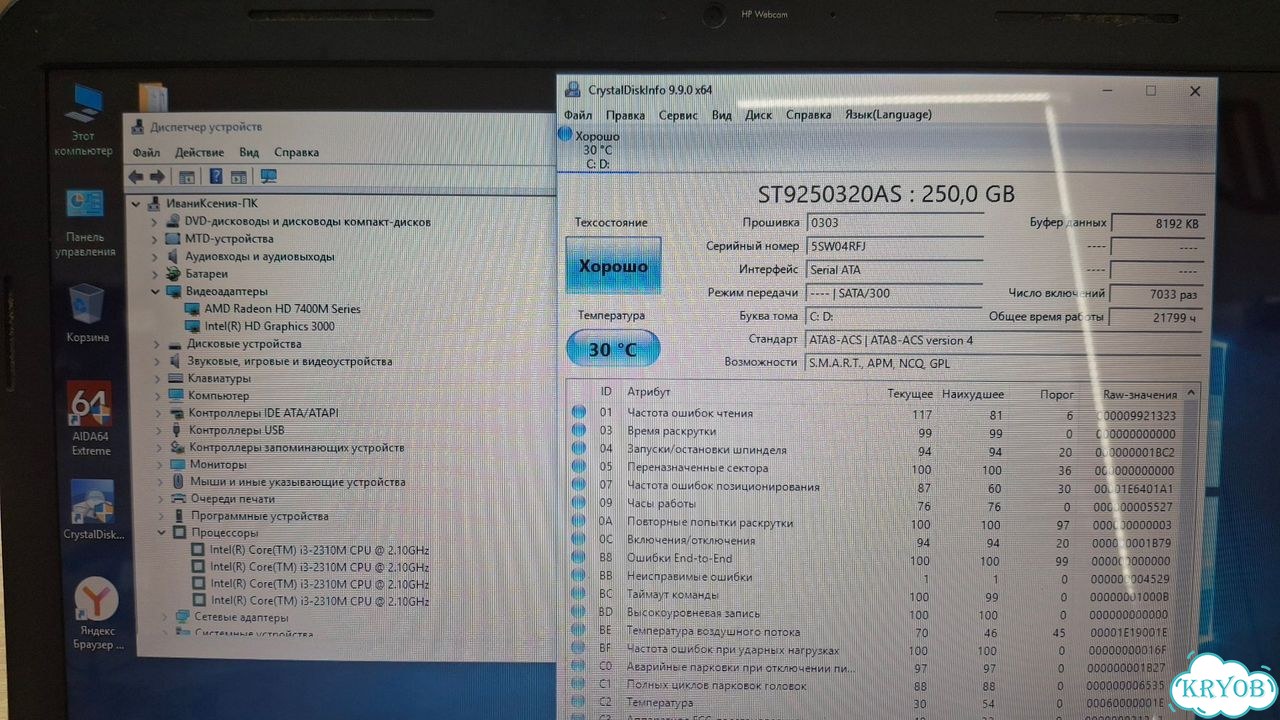Open Сервис menu in CrystalDiskInfo
Screen dimensions: 1280x720
point(678,115)
